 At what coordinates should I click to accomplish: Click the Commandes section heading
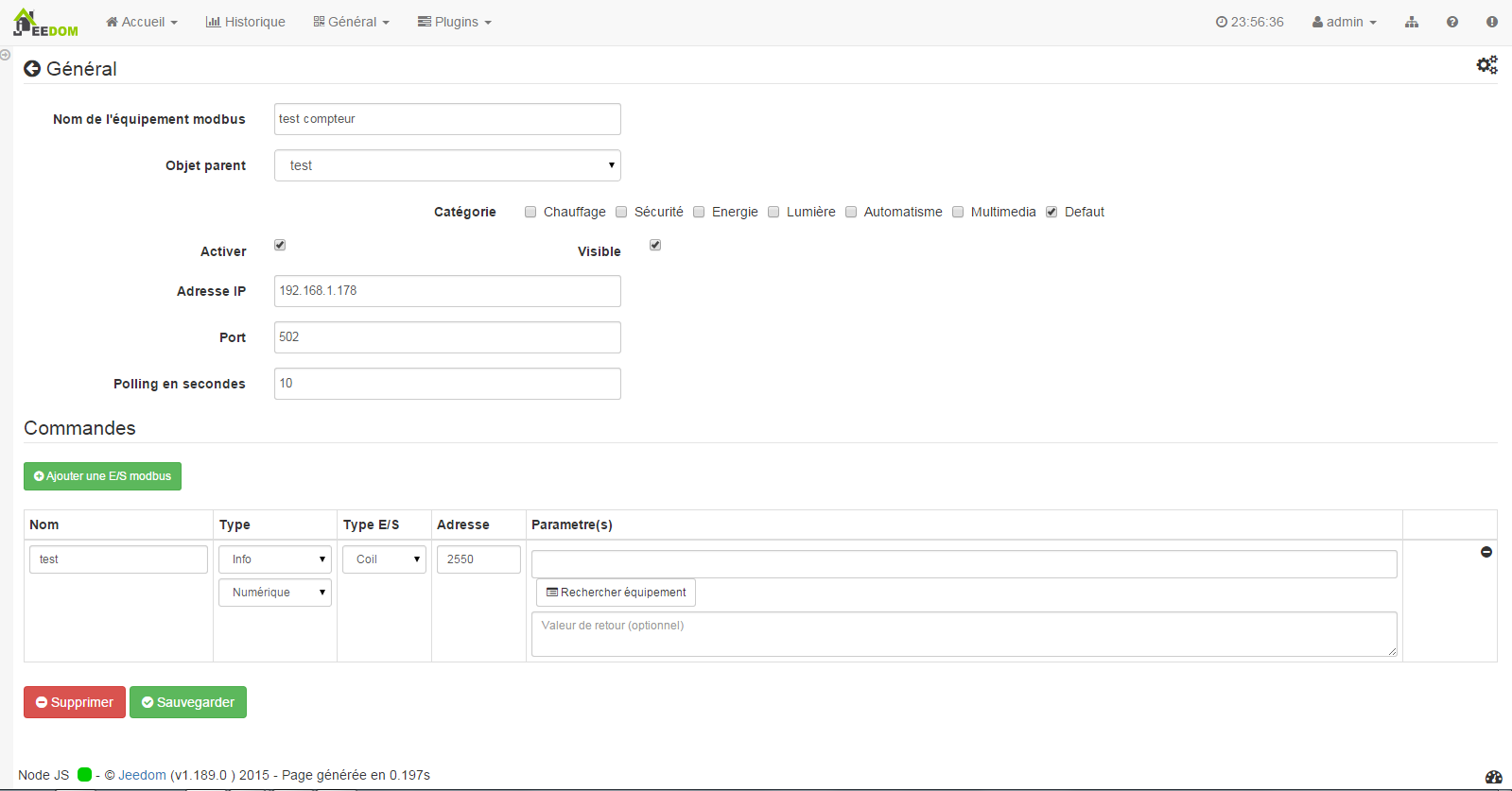[x=79, y=428]
